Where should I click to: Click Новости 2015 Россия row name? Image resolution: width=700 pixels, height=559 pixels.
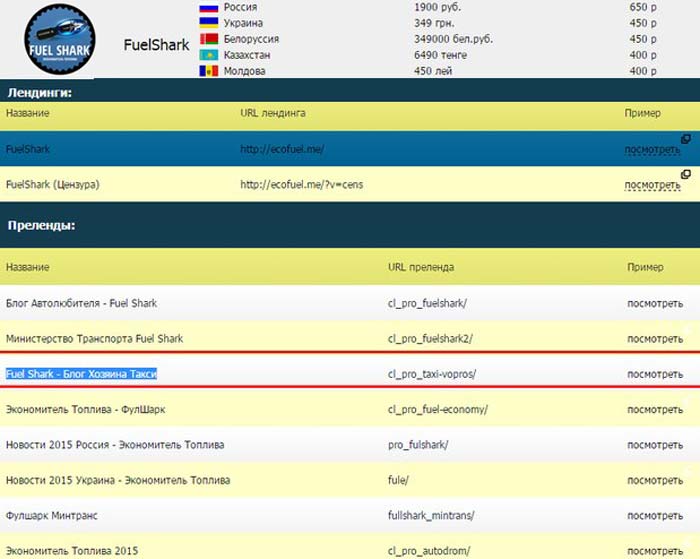point(115,445)
